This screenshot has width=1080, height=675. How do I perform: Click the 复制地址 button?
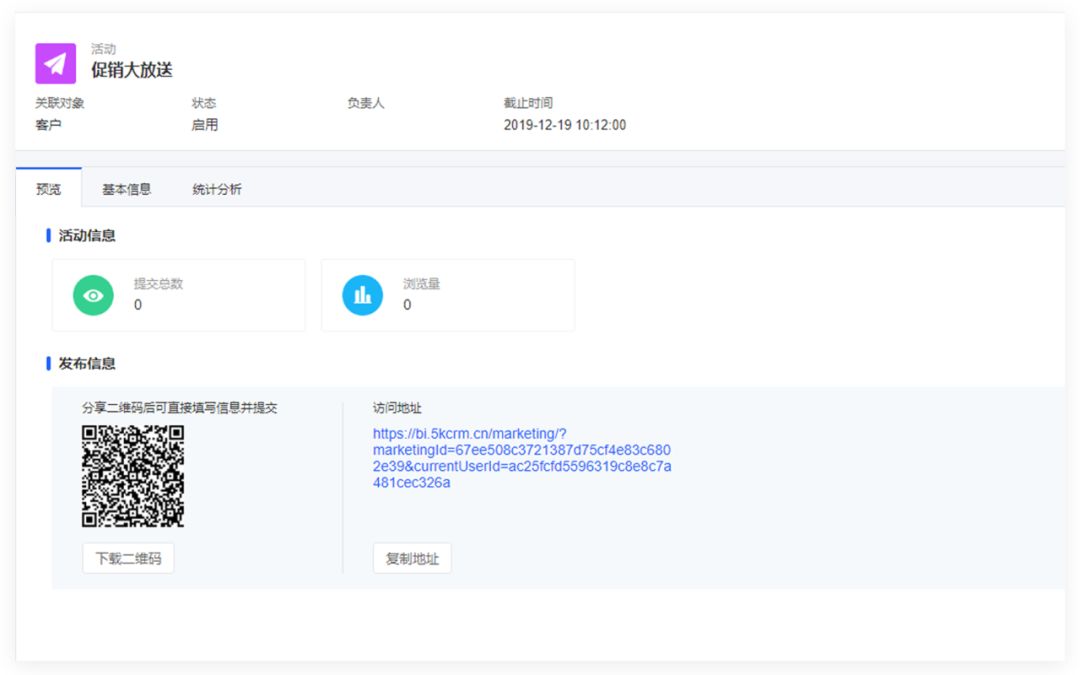pos(412,559)
